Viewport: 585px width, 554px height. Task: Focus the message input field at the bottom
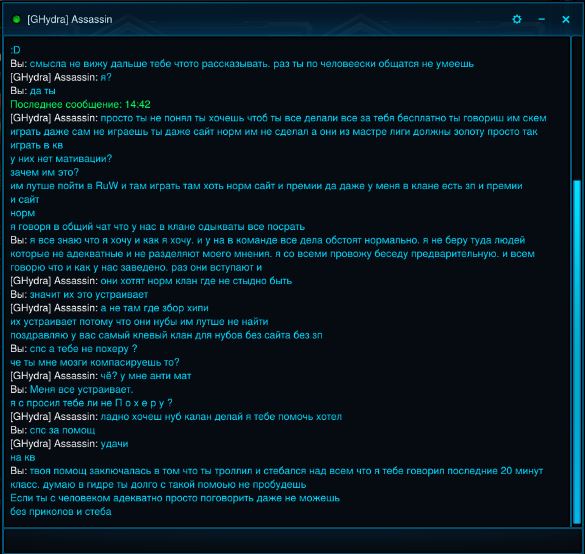click(292, 540)
